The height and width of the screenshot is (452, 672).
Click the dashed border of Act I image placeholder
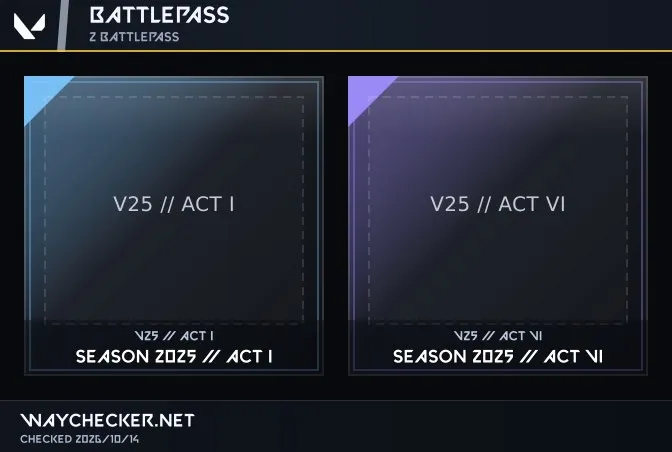(x=174, y=97)
